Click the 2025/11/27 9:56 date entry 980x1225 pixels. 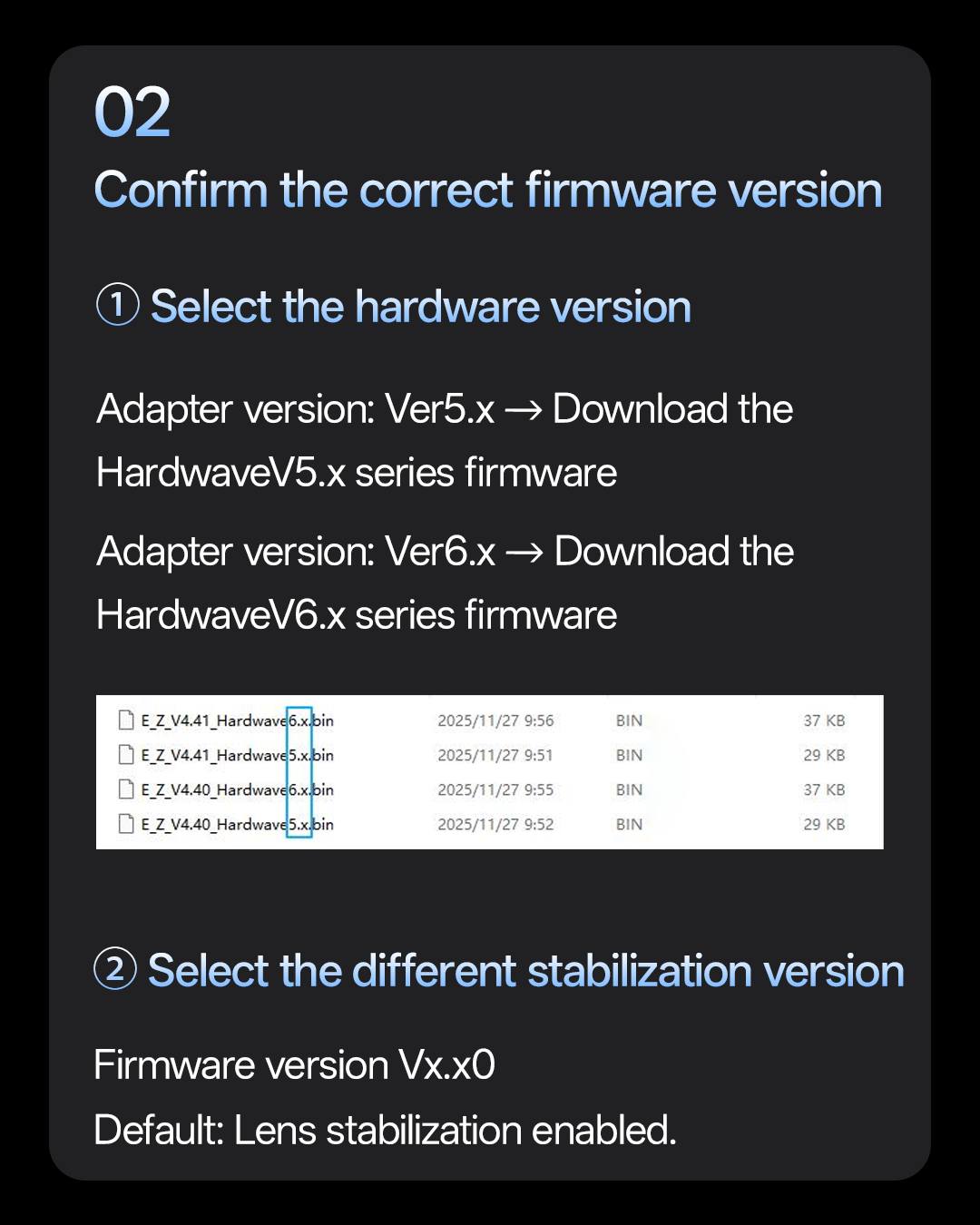[495, 720]
